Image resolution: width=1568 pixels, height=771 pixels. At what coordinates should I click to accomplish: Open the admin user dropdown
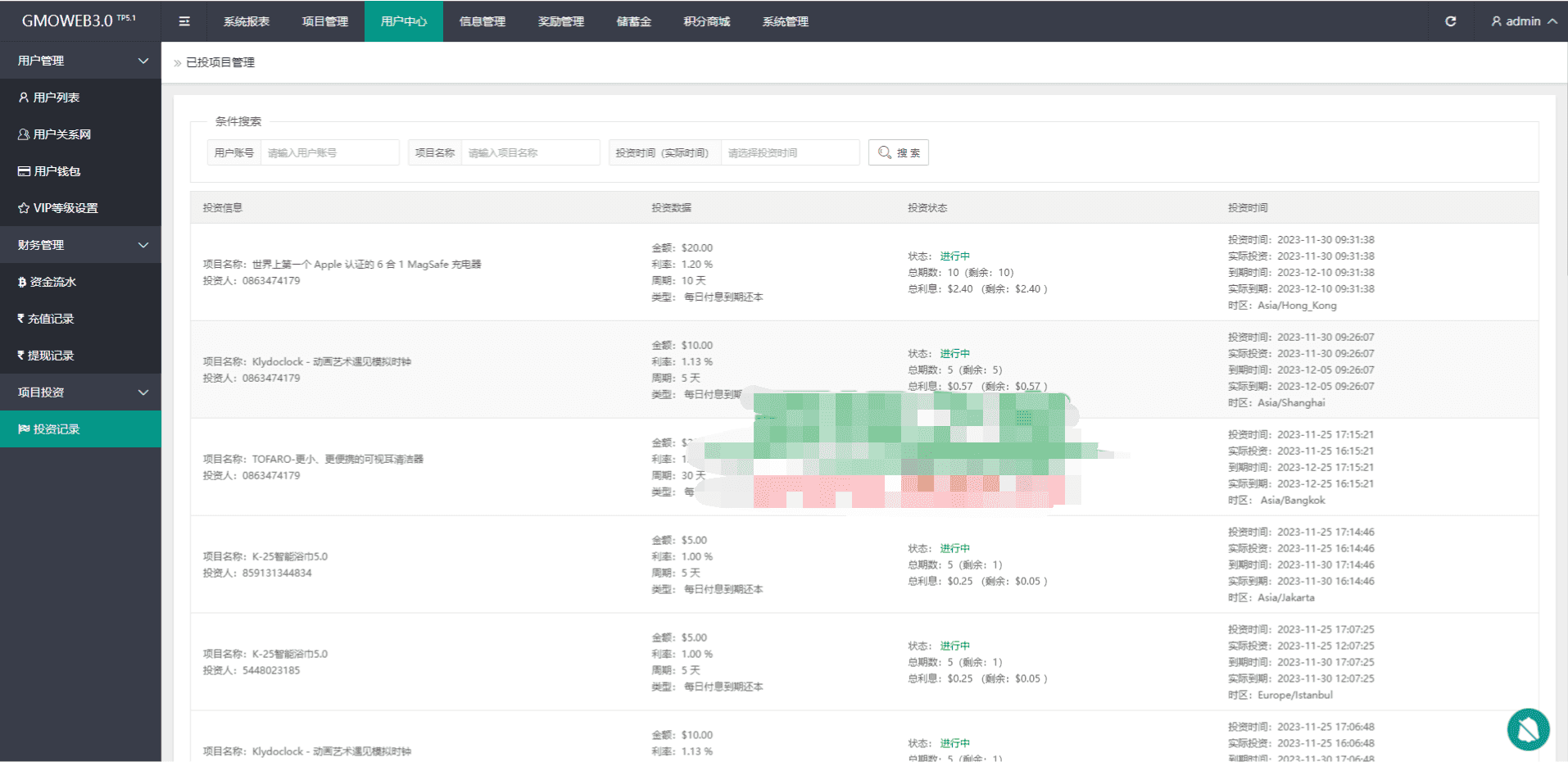tap(1524, 21)
